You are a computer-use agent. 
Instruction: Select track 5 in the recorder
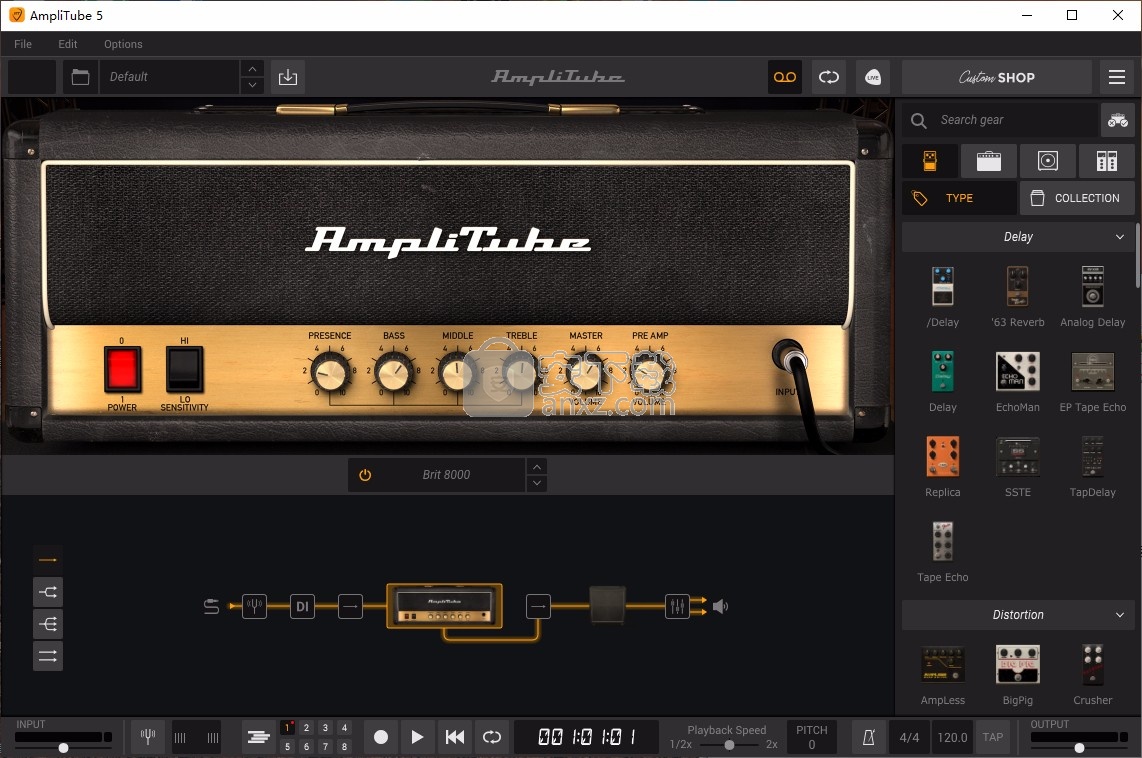(x=288, y=746)
